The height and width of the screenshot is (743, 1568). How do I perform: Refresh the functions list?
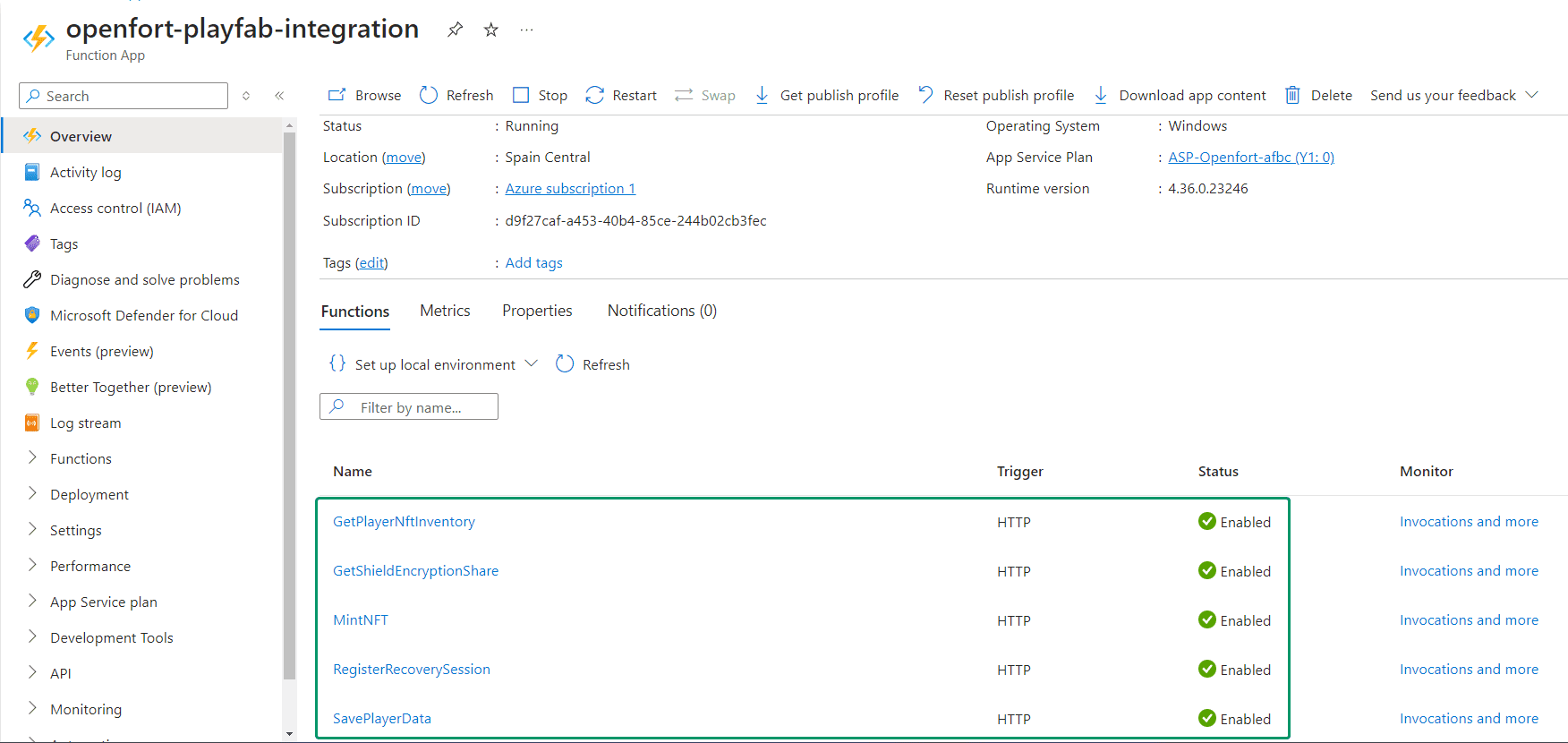pyautogui.click(x=592, y=364)
